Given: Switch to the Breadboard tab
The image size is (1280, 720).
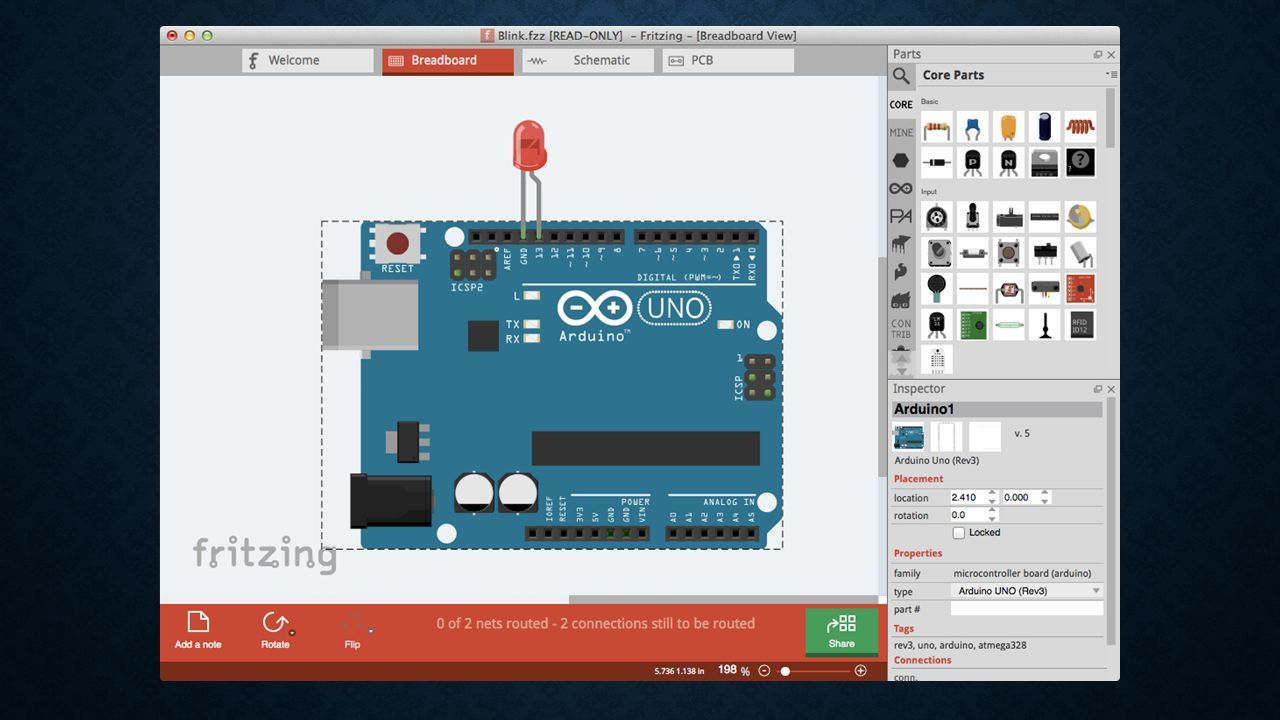Looking at the screenshot, I should tap(448, 60).
